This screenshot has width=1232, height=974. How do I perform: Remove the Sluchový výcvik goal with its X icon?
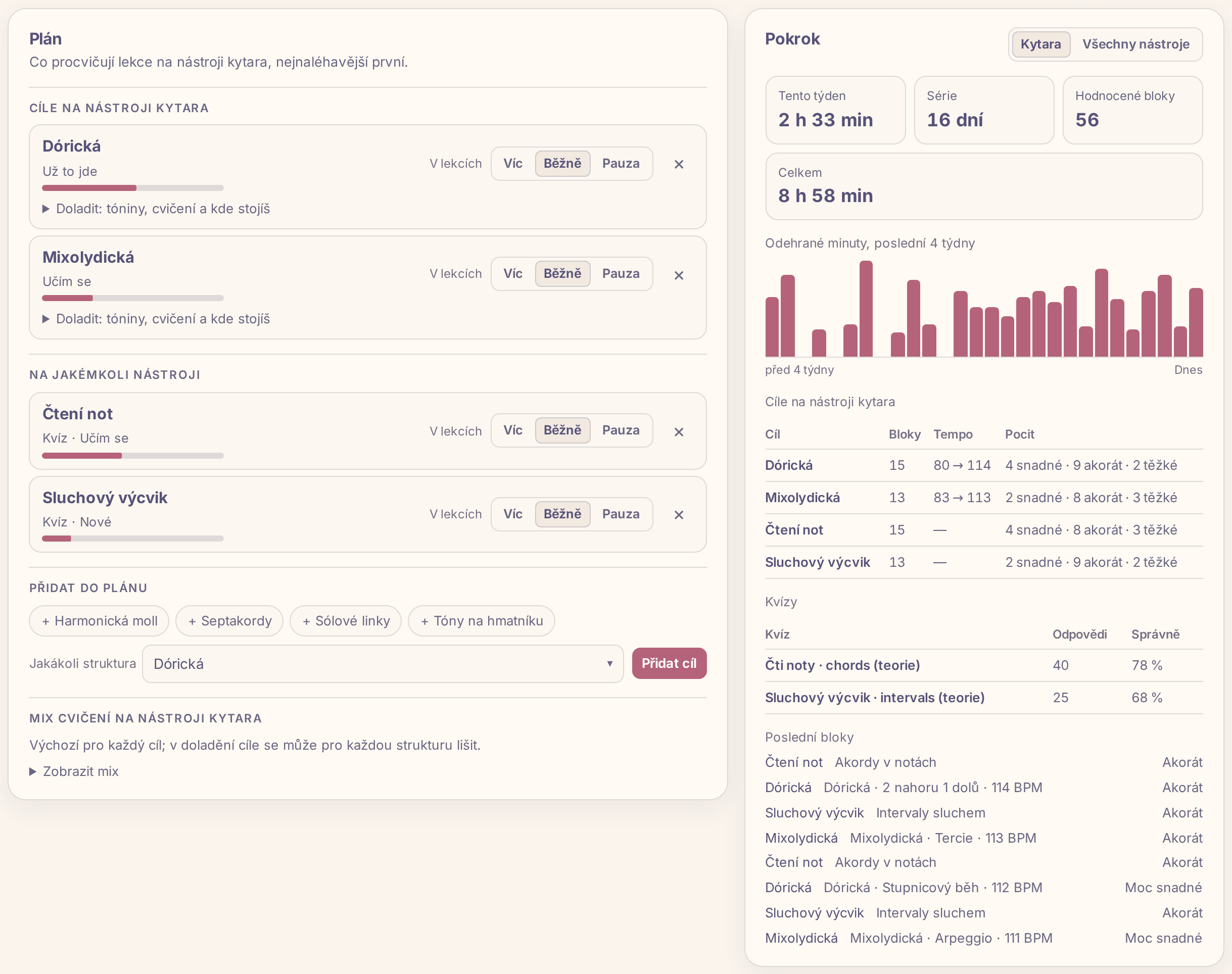679,515
